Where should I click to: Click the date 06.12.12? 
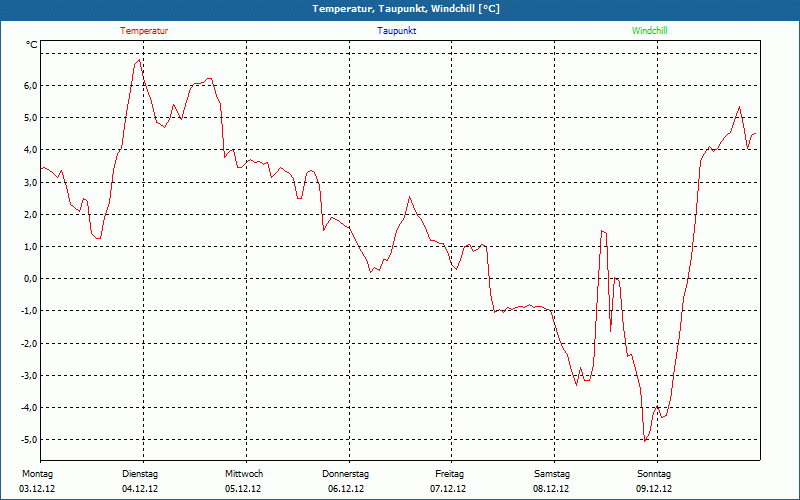tap(346, 489)
